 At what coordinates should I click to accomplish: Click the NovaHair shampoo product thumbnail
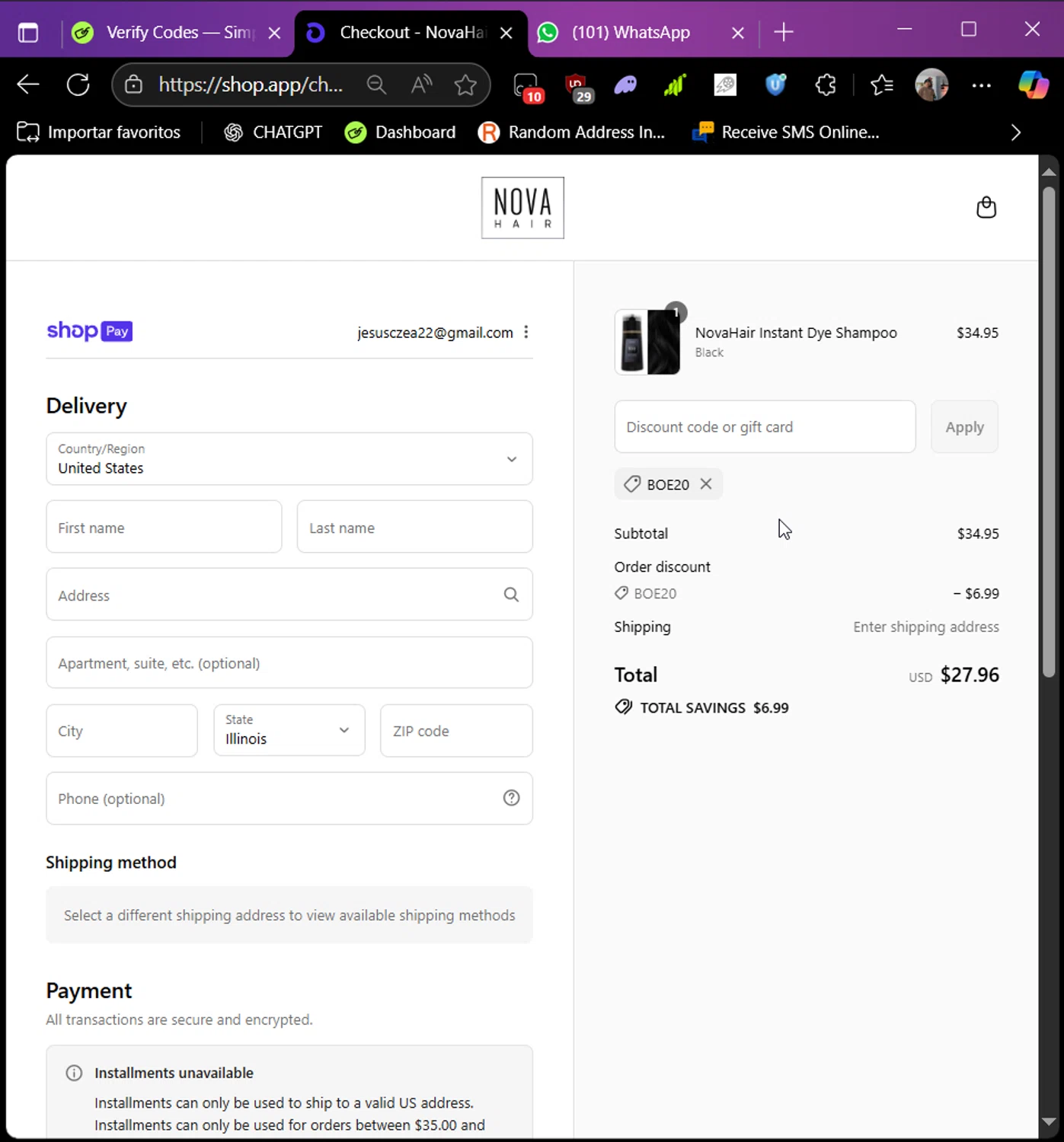[x=647, y=343]
